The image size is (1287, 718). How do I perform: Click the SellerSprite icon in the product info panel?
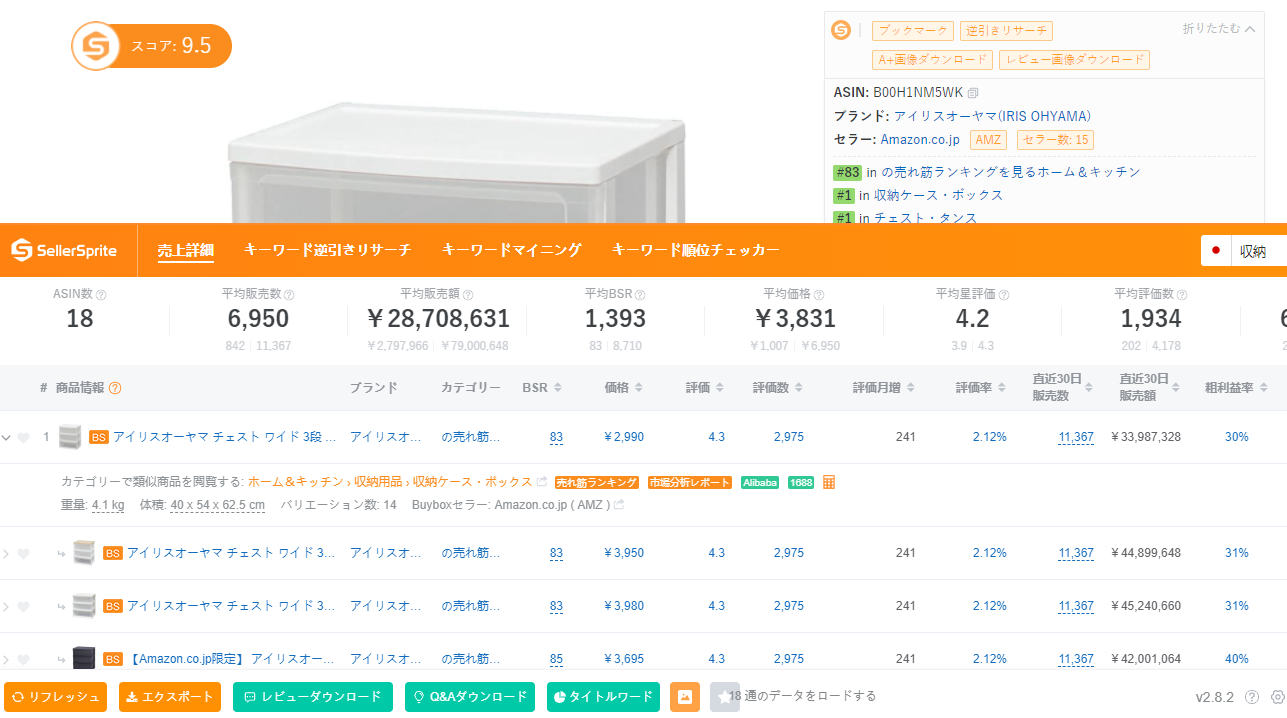841,30
